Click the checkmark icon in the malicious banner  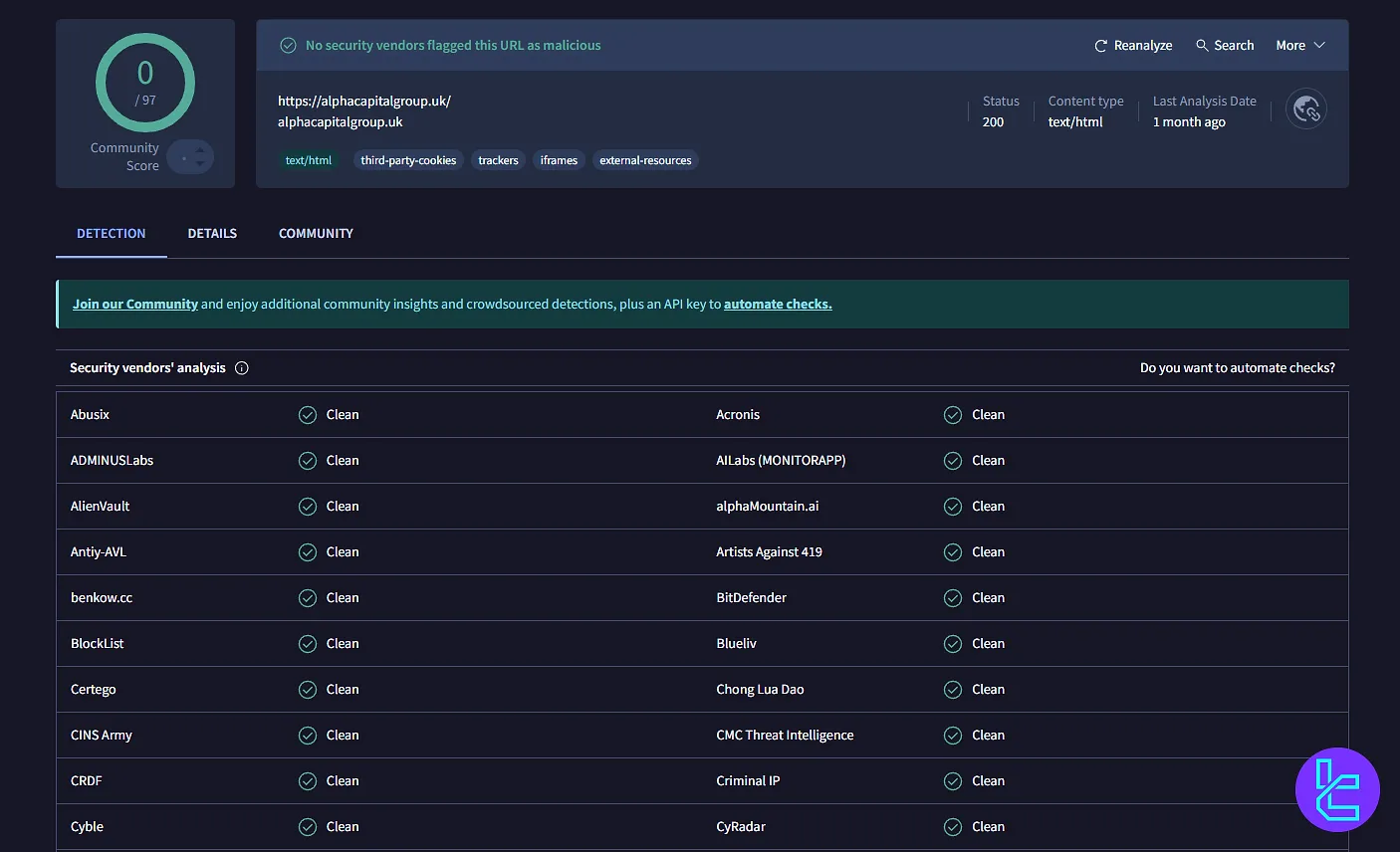288,45
